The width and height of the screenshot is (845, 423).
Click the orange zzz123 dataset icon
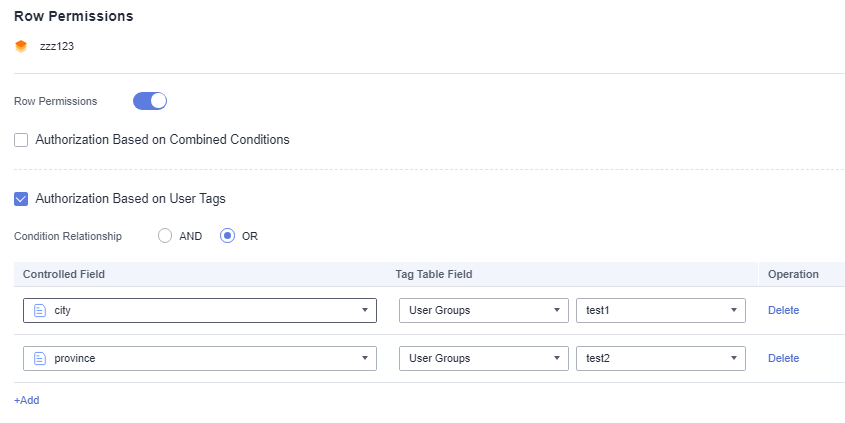21,46
